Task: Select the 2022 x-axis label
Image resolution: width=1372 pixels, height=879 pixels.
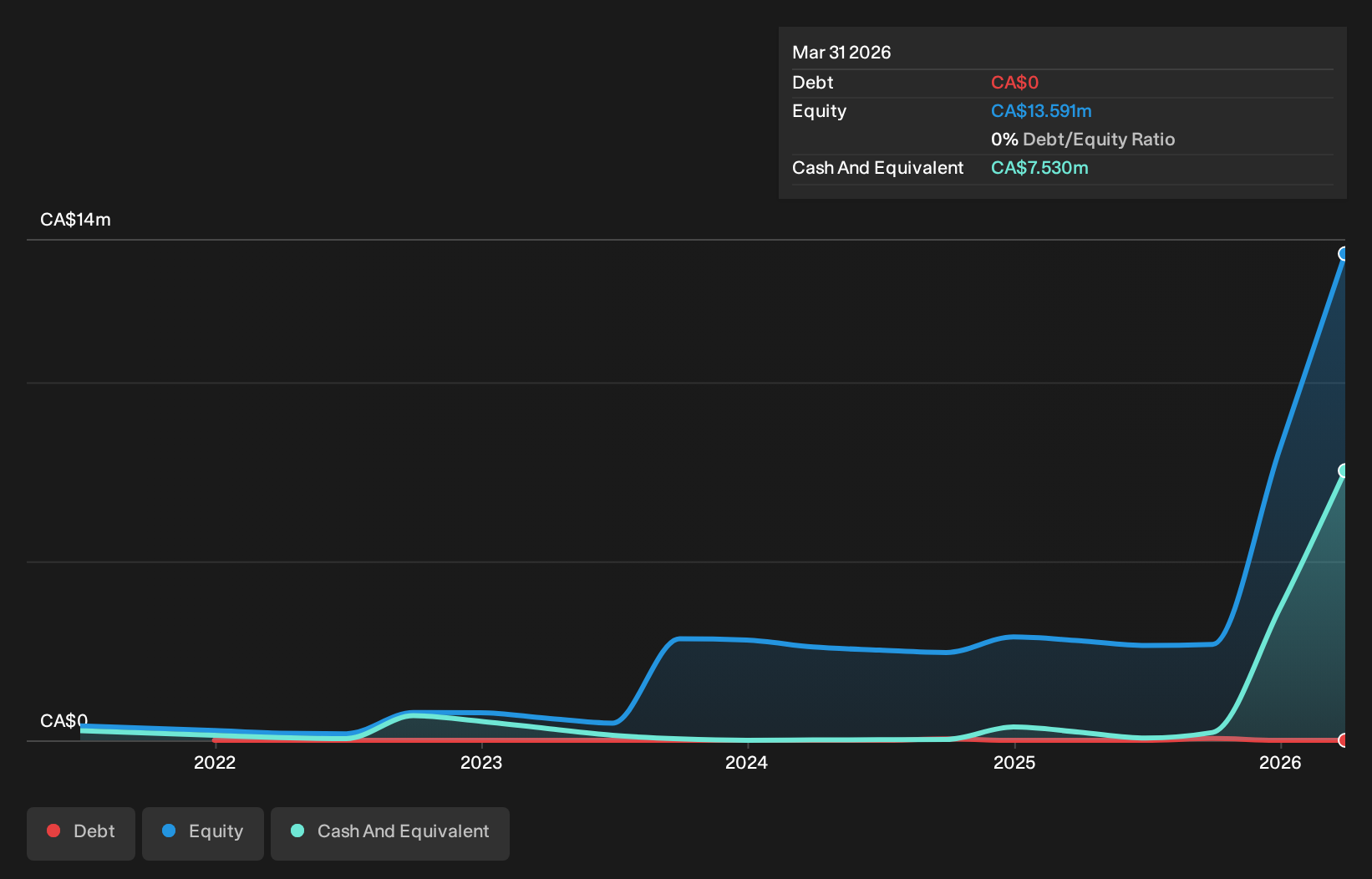Action: click(215, 763)
